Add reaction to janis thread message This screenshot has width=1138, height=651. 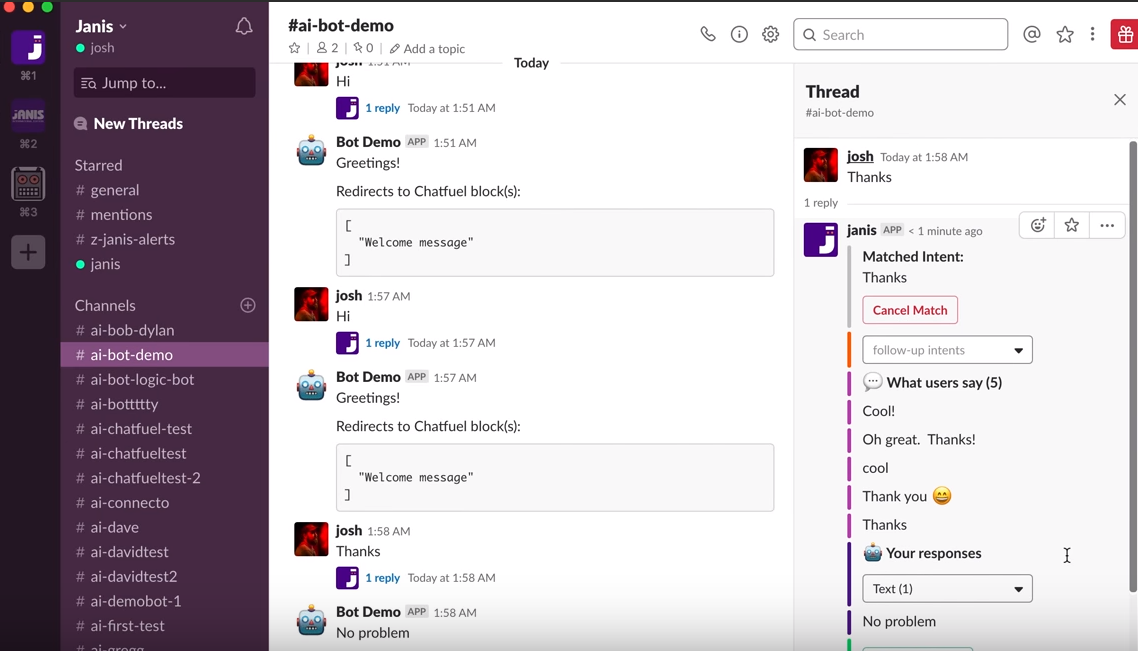pos(1038,225)
